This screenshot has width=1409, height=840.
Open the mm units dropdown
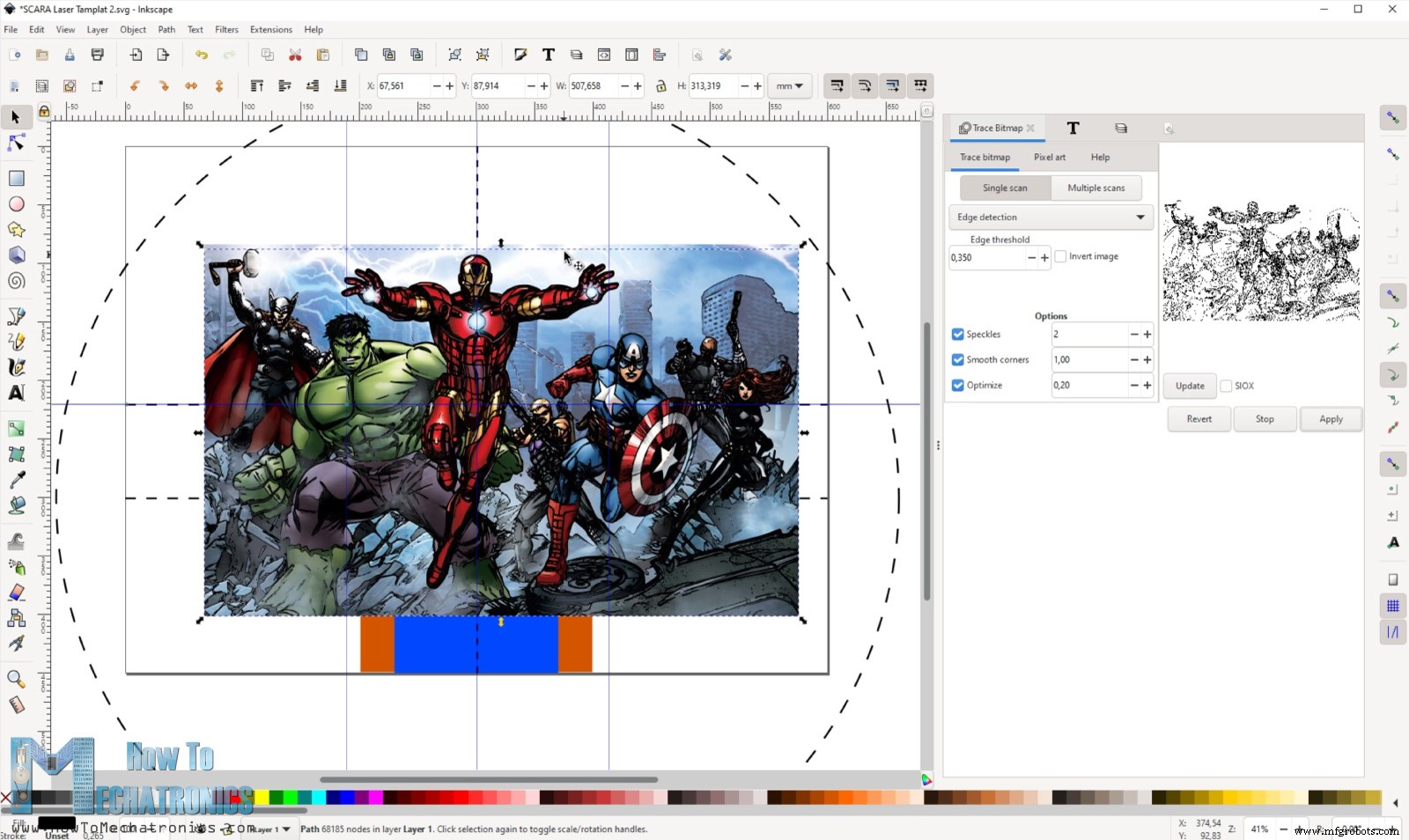pos(788,86)
